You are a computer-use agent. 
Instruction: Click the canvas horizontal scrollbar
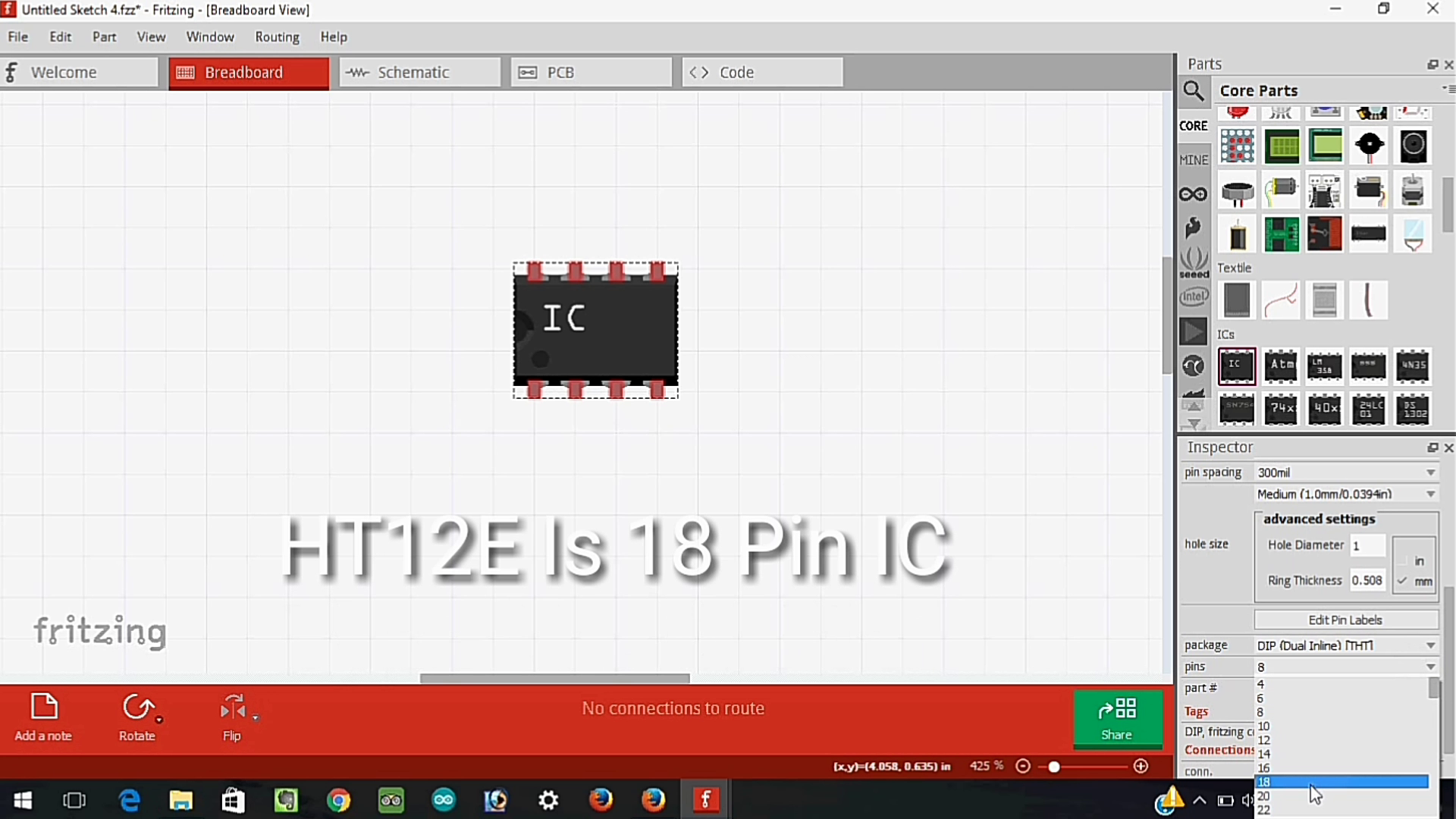[555, 679]
